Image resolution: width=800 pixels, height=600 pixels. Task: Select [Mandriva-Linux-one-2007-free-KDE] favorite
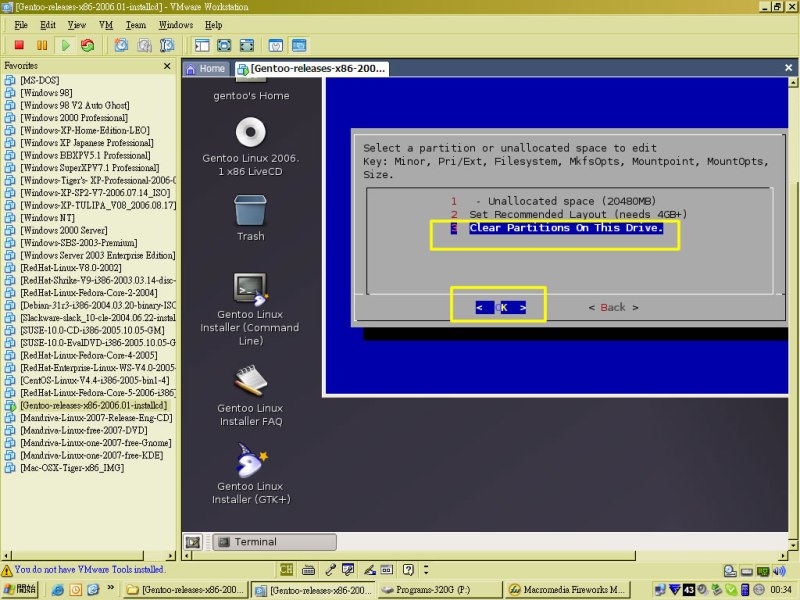(92, 455)
